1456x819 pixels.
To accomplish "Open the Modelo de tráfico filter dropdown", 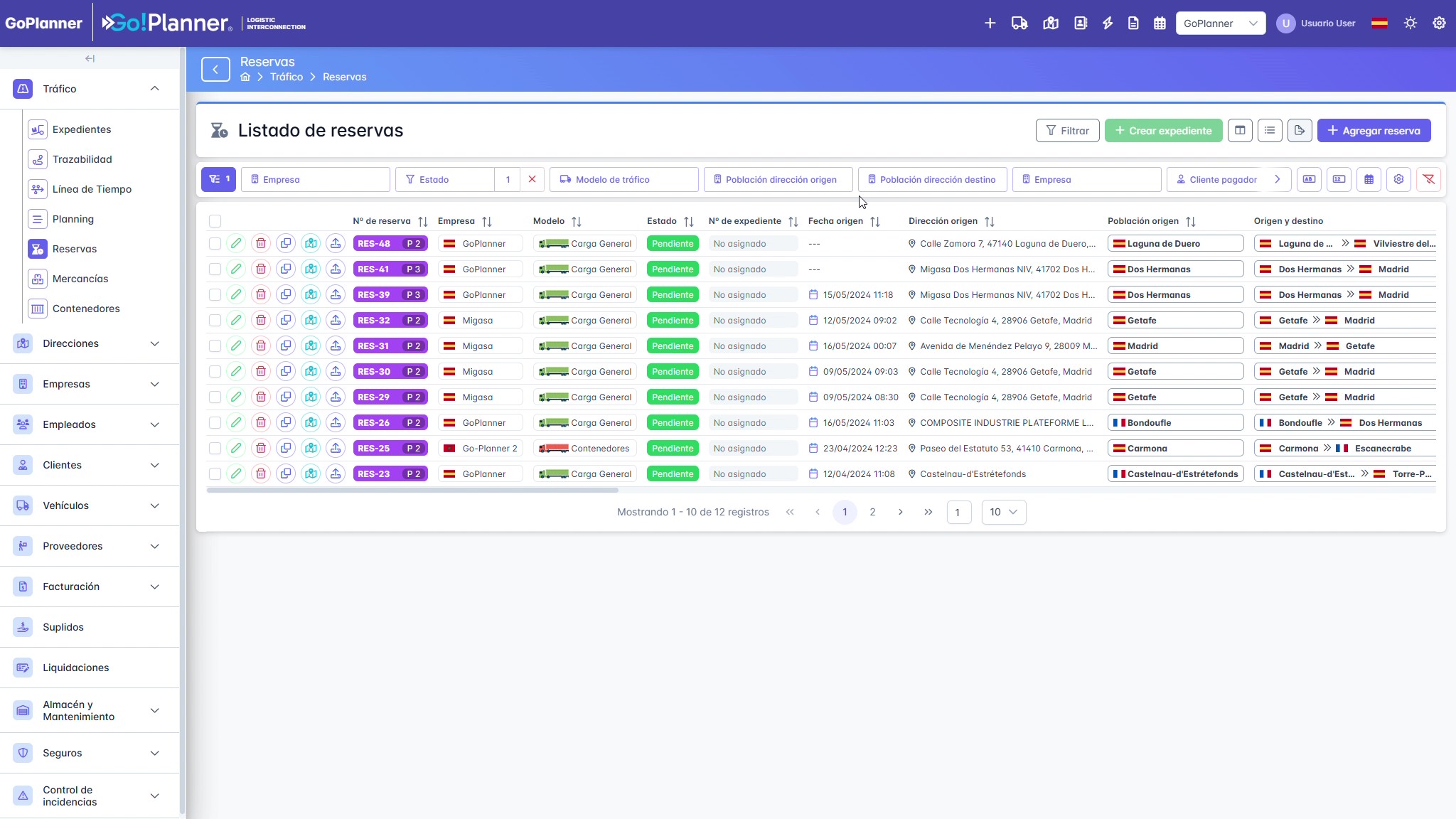I will [623, 180].
